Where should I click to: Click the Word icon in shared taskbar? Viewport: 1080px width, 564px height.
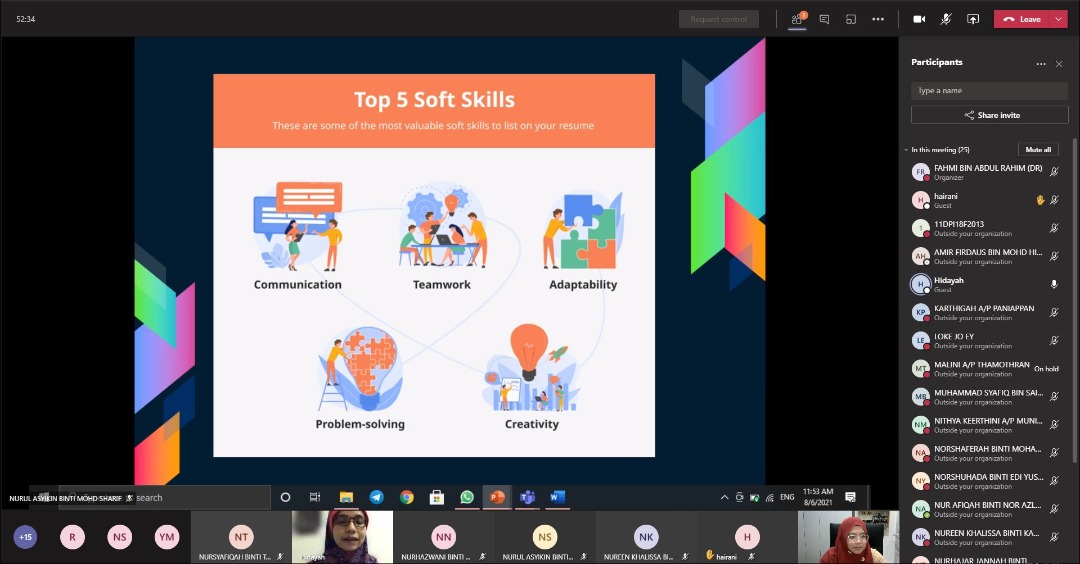click(558, 497)
